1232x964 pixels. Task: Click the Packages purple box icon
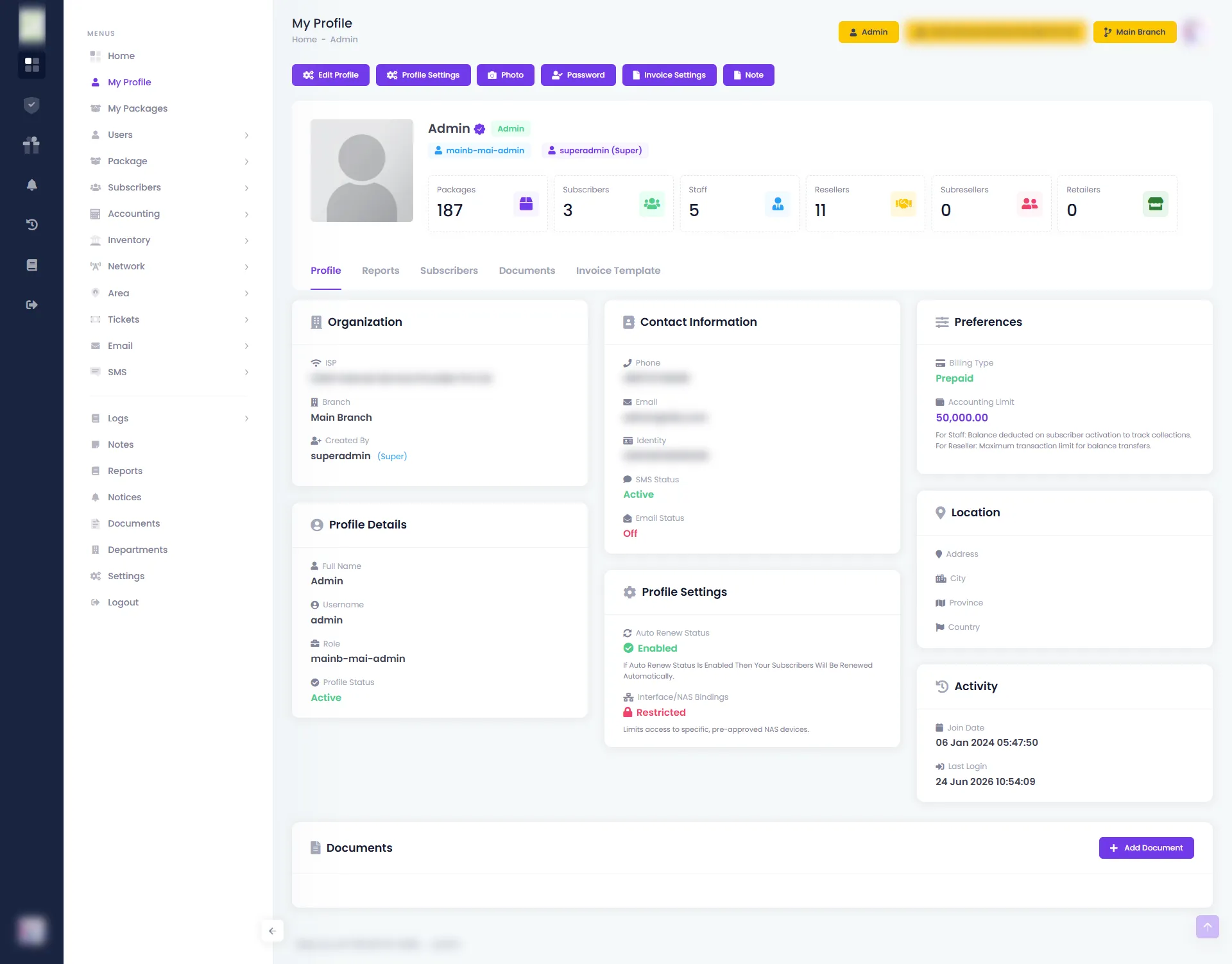coord(526,204)
